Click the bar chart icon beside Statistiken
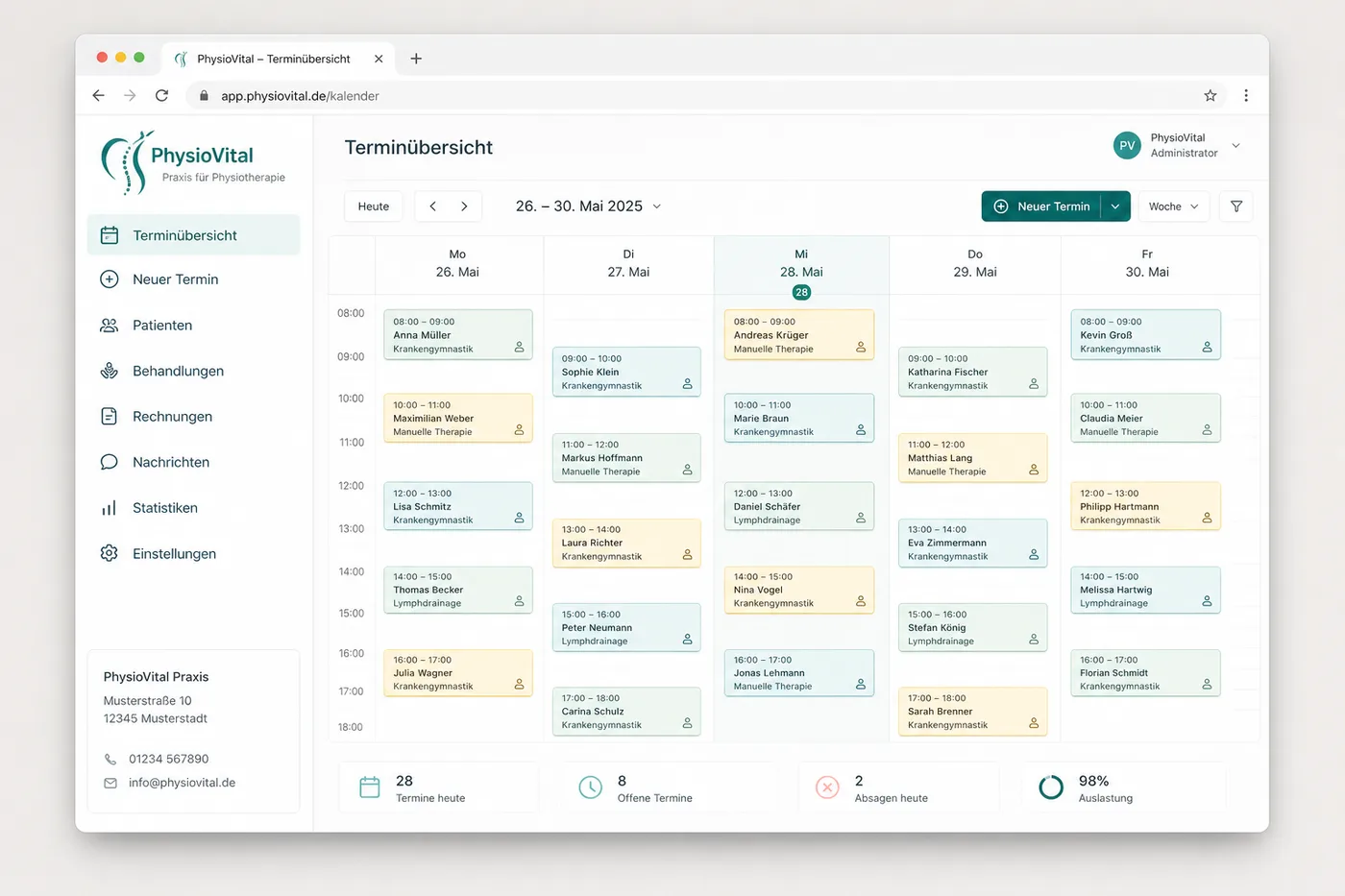The height and width of the screenshot is (896, 1345). (110, 508)
